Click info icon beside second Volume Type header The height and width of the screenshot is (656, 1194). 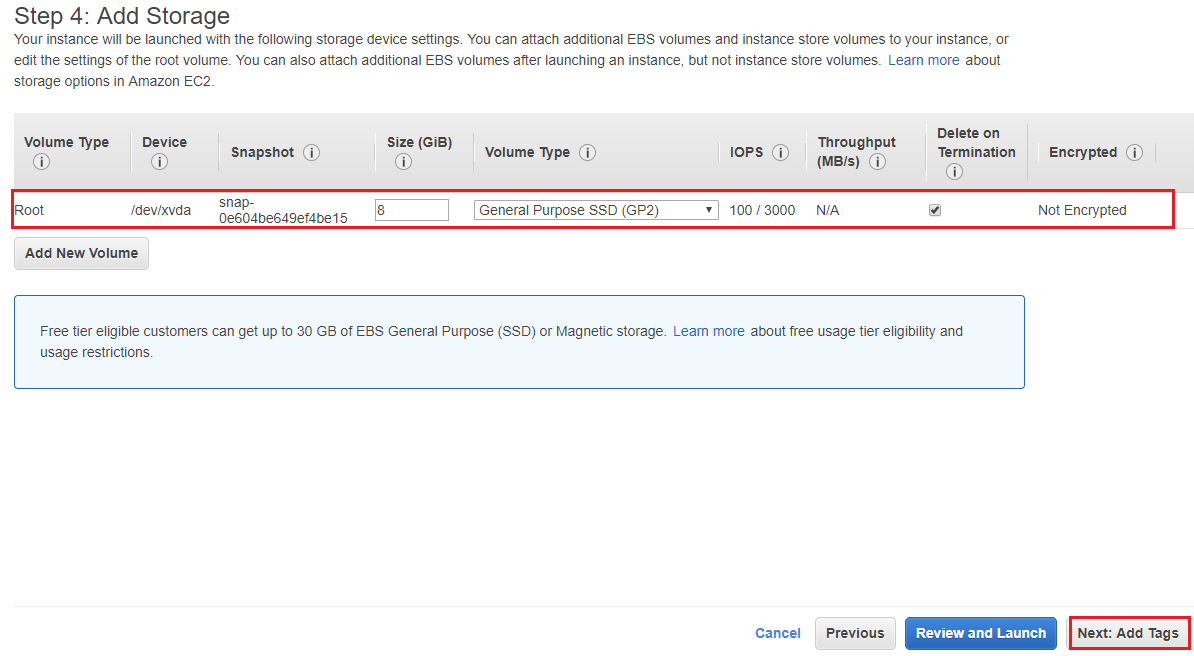click(x=588, y=153)
